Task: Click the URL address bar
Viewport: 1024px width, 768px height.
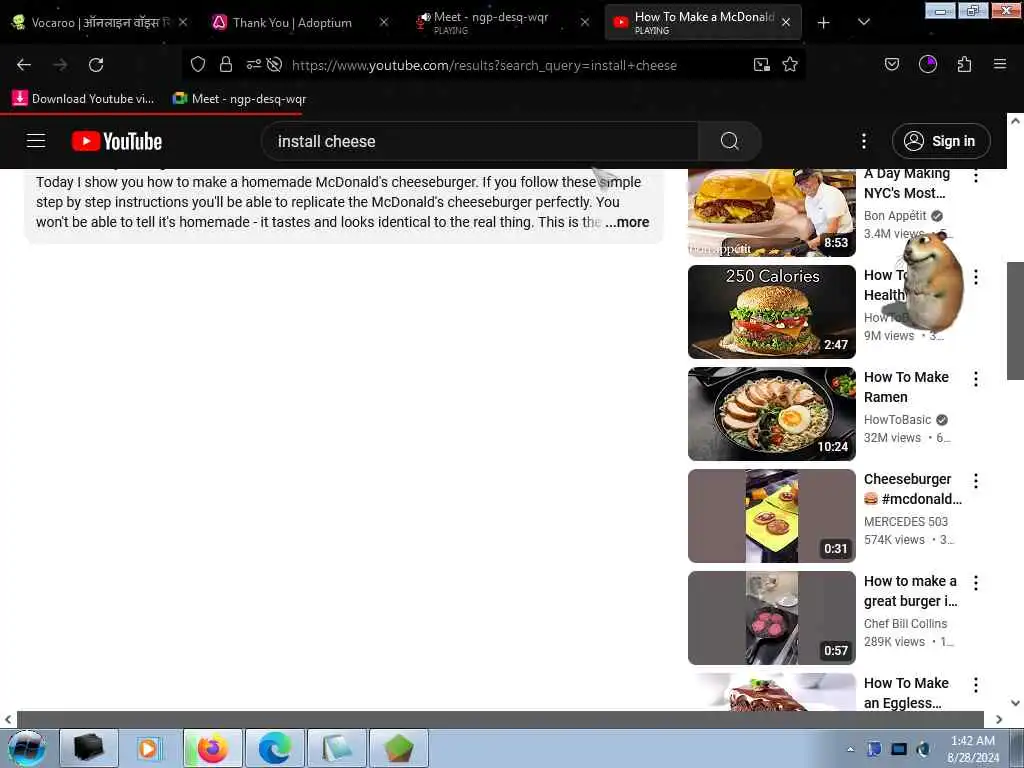Action: 484,65
